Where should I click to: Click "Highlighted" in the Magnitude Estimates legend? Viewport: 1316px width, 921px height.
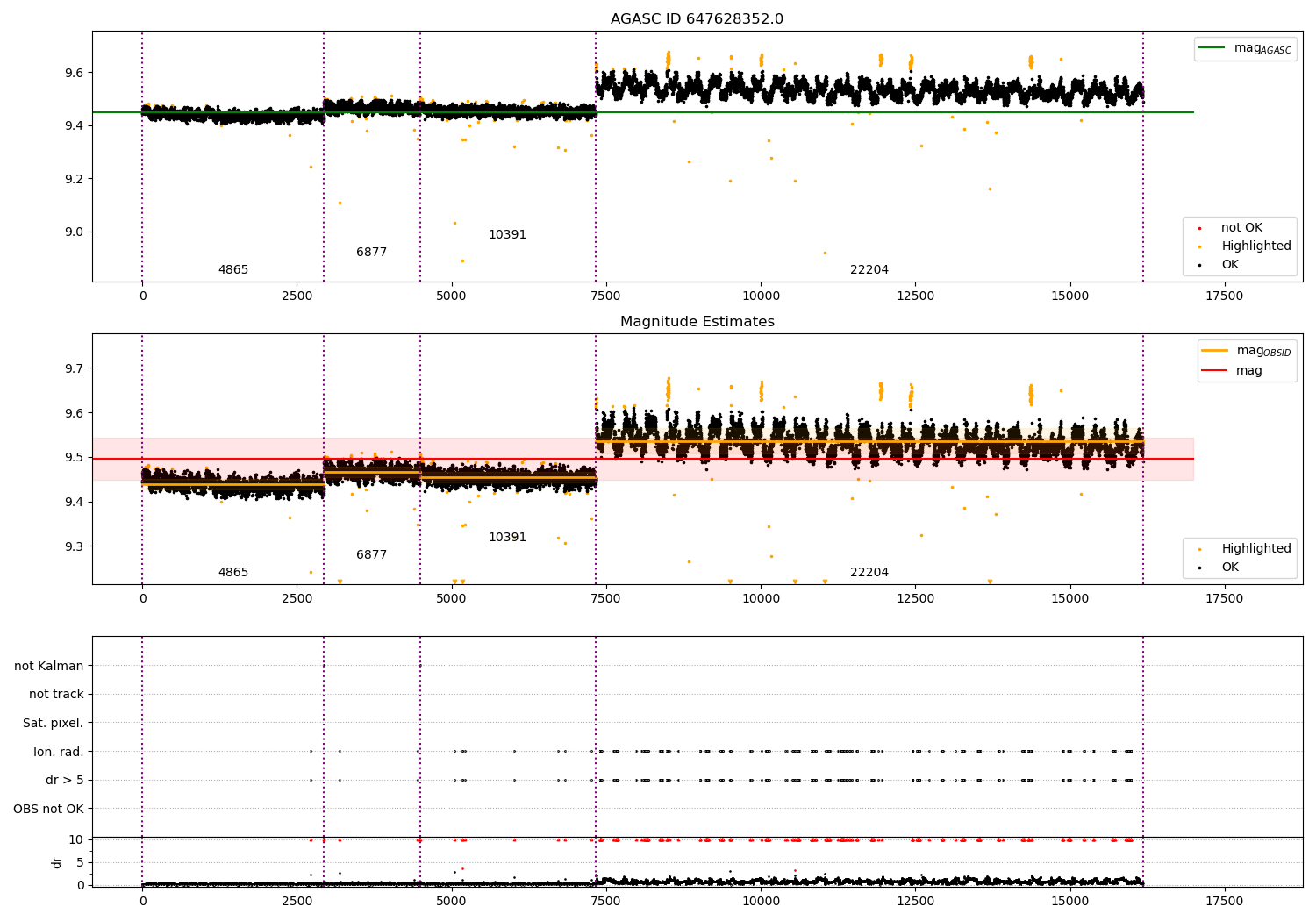click(x=1256, y=549)
